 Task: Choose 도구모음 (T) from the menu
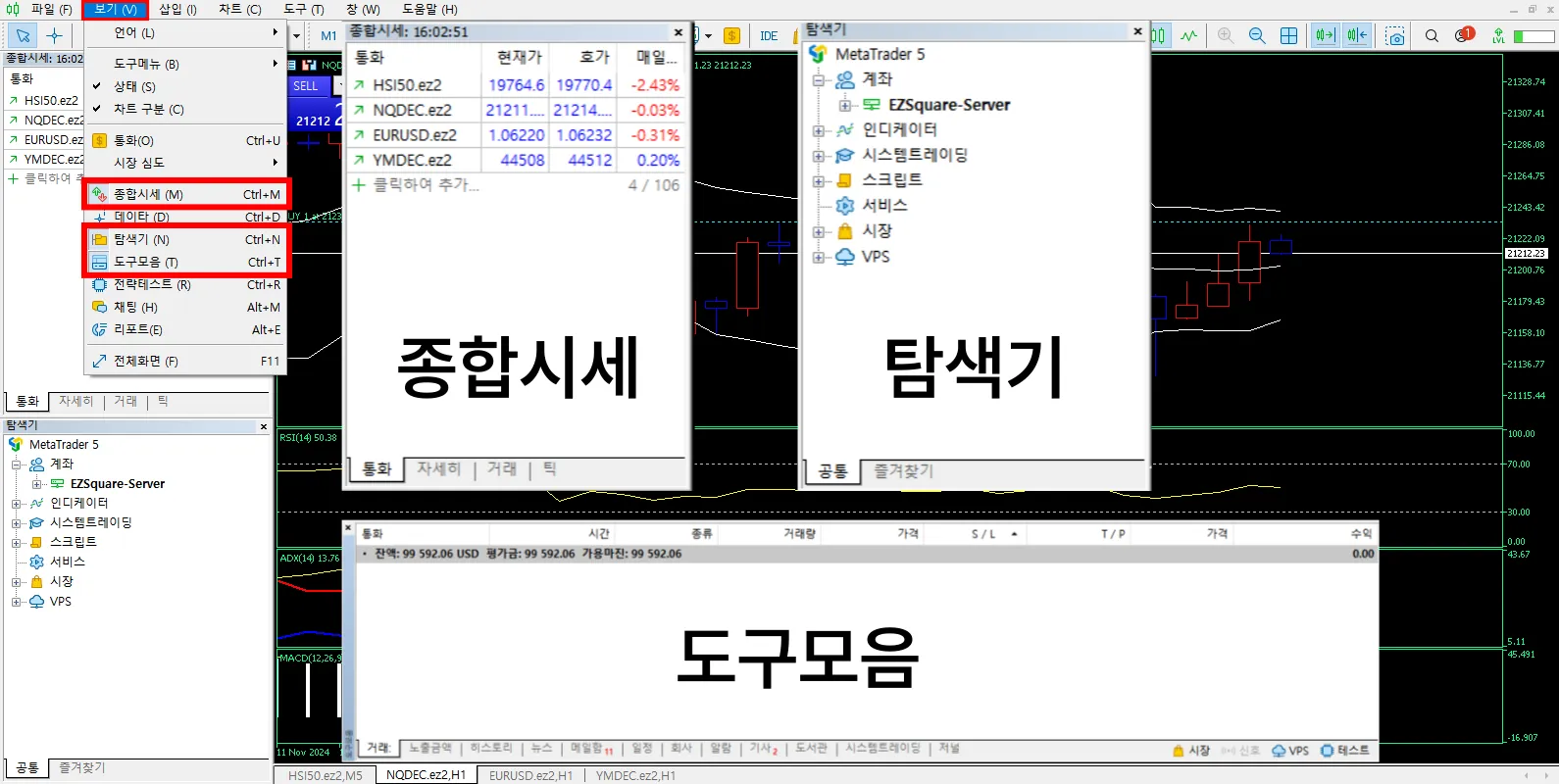coord(186,262)
